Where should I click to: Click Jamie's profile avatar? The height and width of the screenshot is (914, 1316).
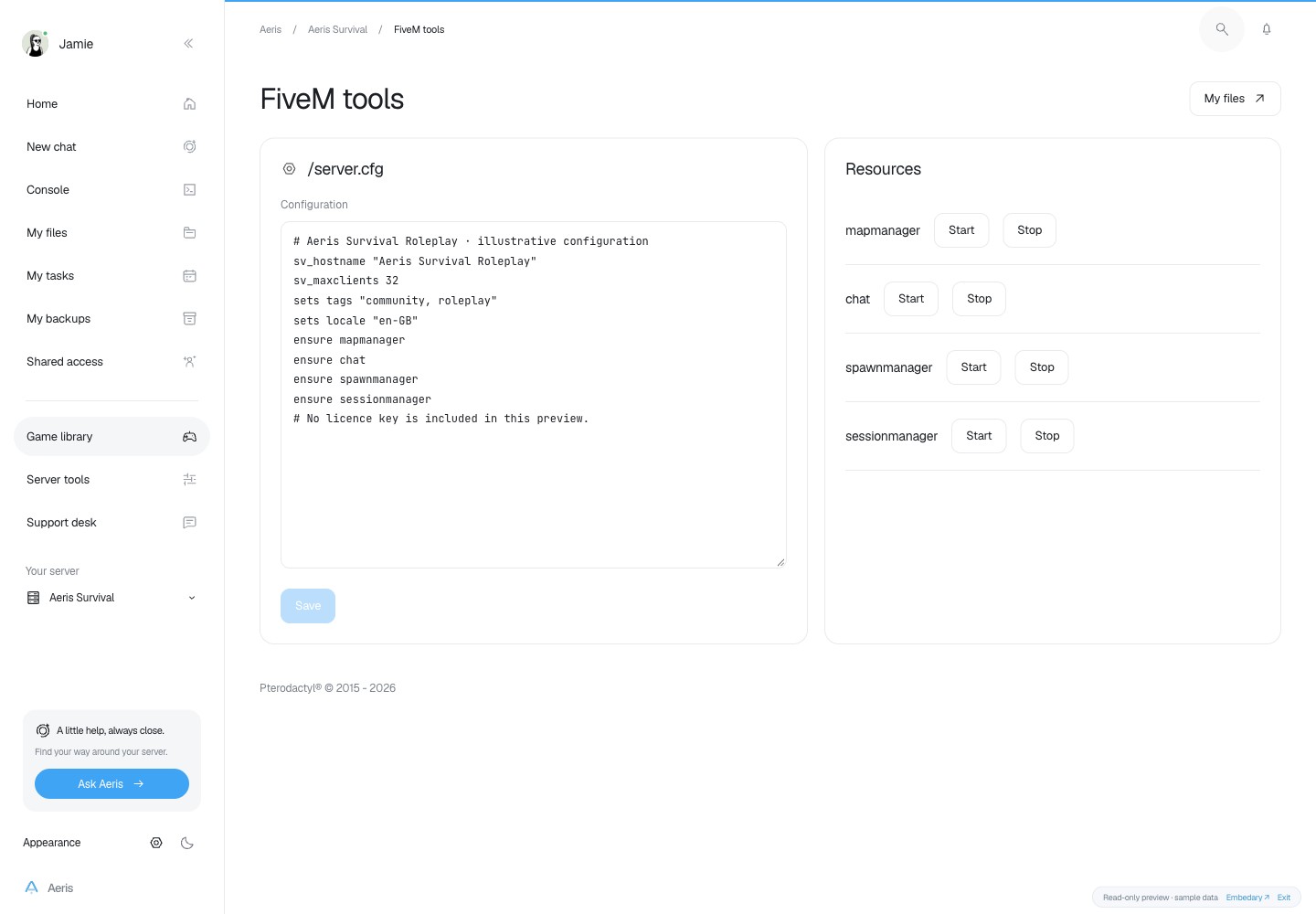coord(35,43)
